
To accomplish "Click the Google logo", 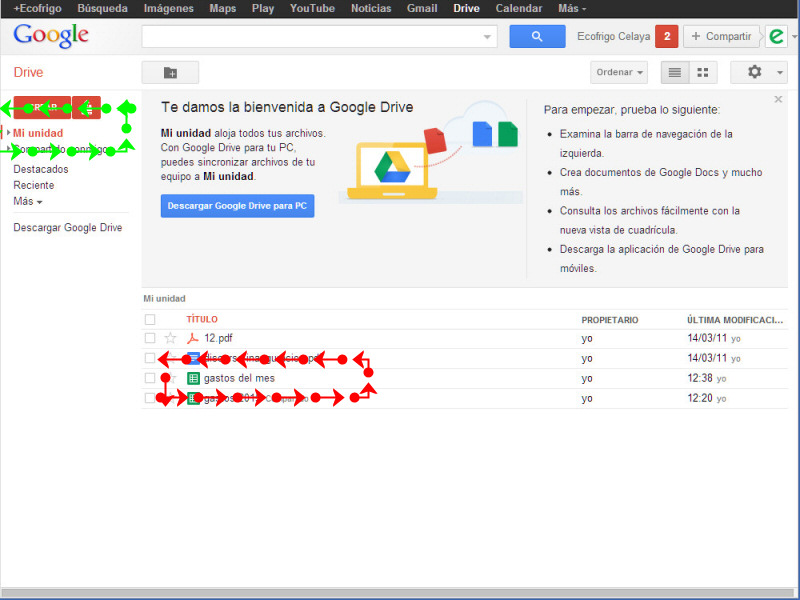I will tap(51, 36).
